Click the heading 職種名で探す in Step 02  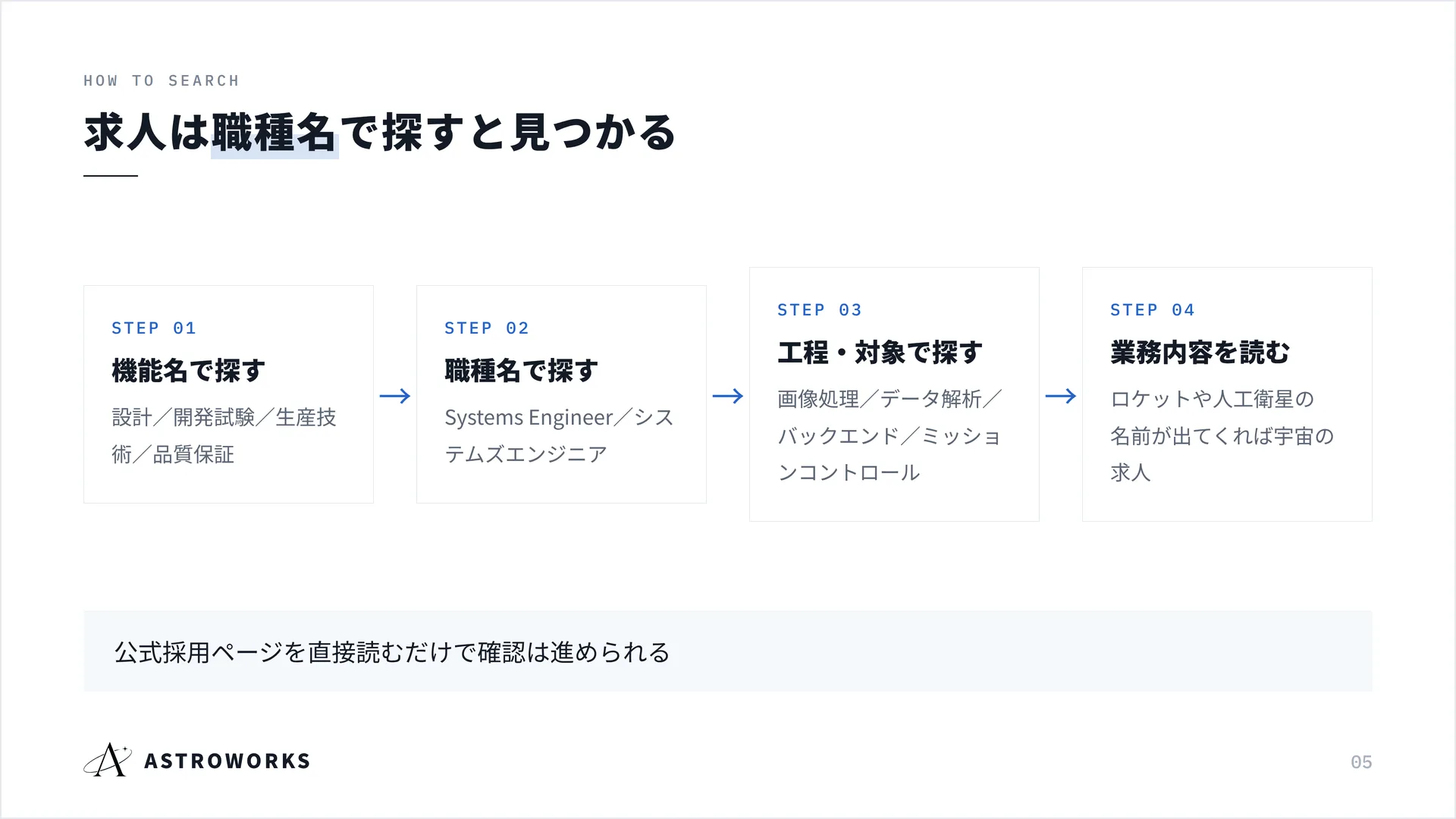522,371
